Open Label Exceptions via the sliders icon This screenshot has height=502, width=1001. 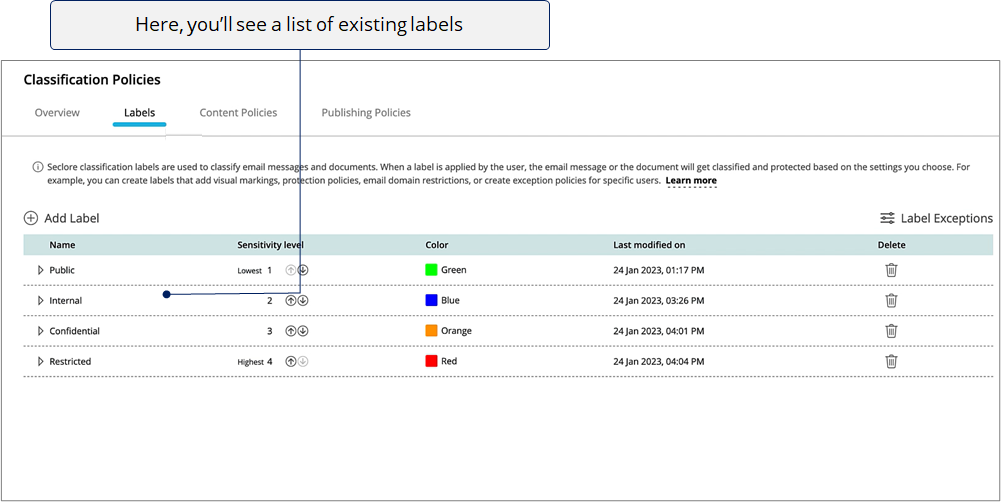[x=887, y=218]
